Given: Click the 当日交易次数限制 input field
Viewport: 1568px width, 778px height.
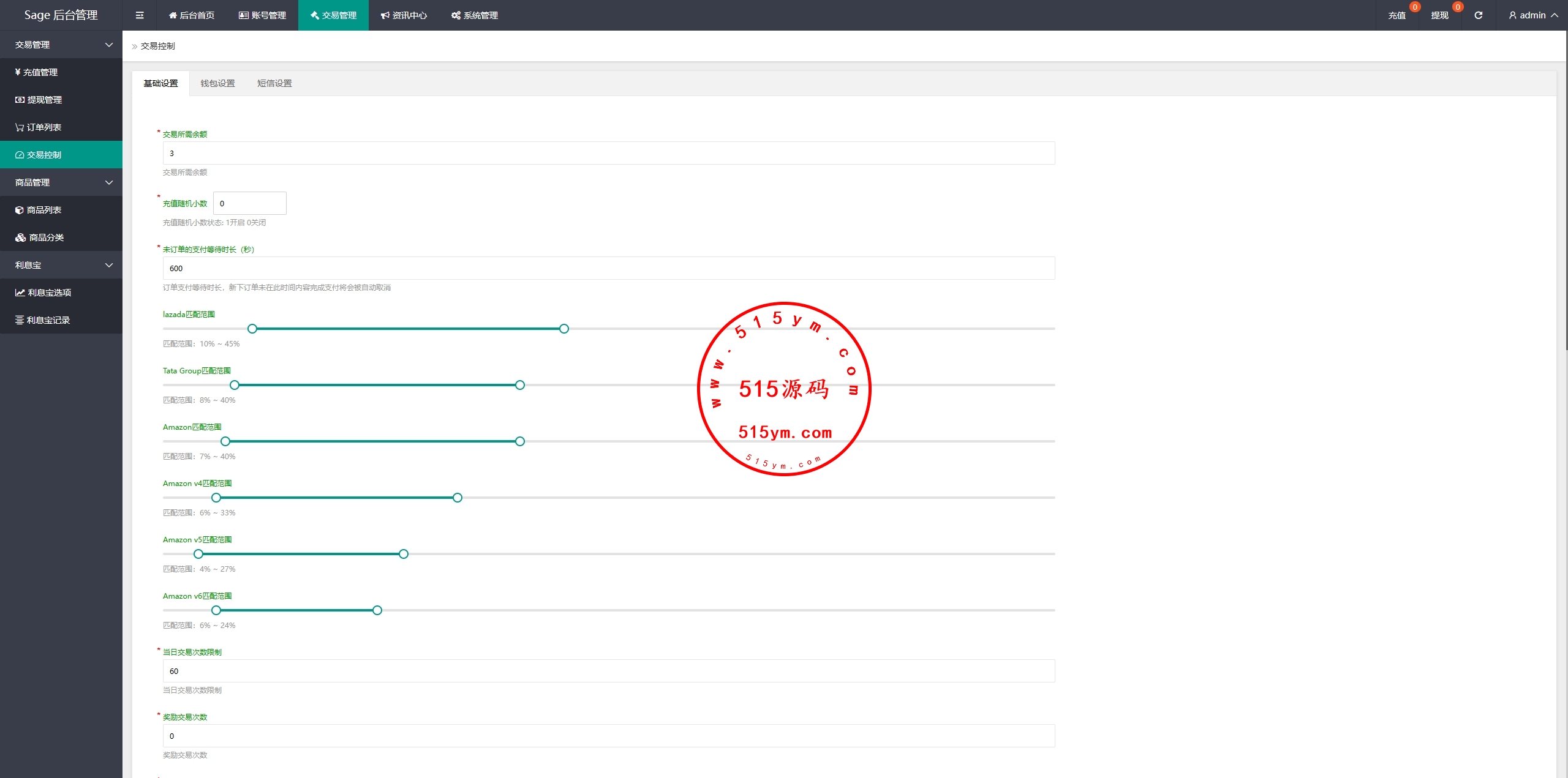Looking at the screenshot, I should [x=608, y=671].
